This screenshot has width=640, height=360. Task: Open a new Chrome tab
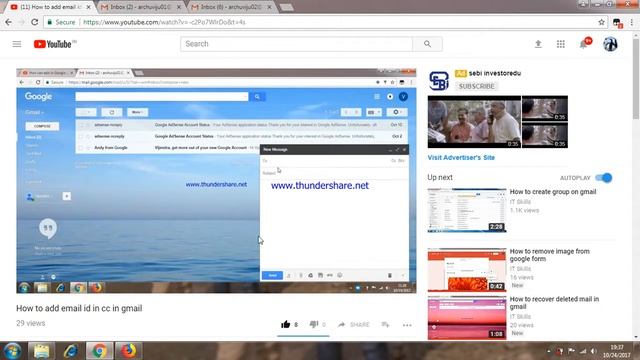coord(287,7)
